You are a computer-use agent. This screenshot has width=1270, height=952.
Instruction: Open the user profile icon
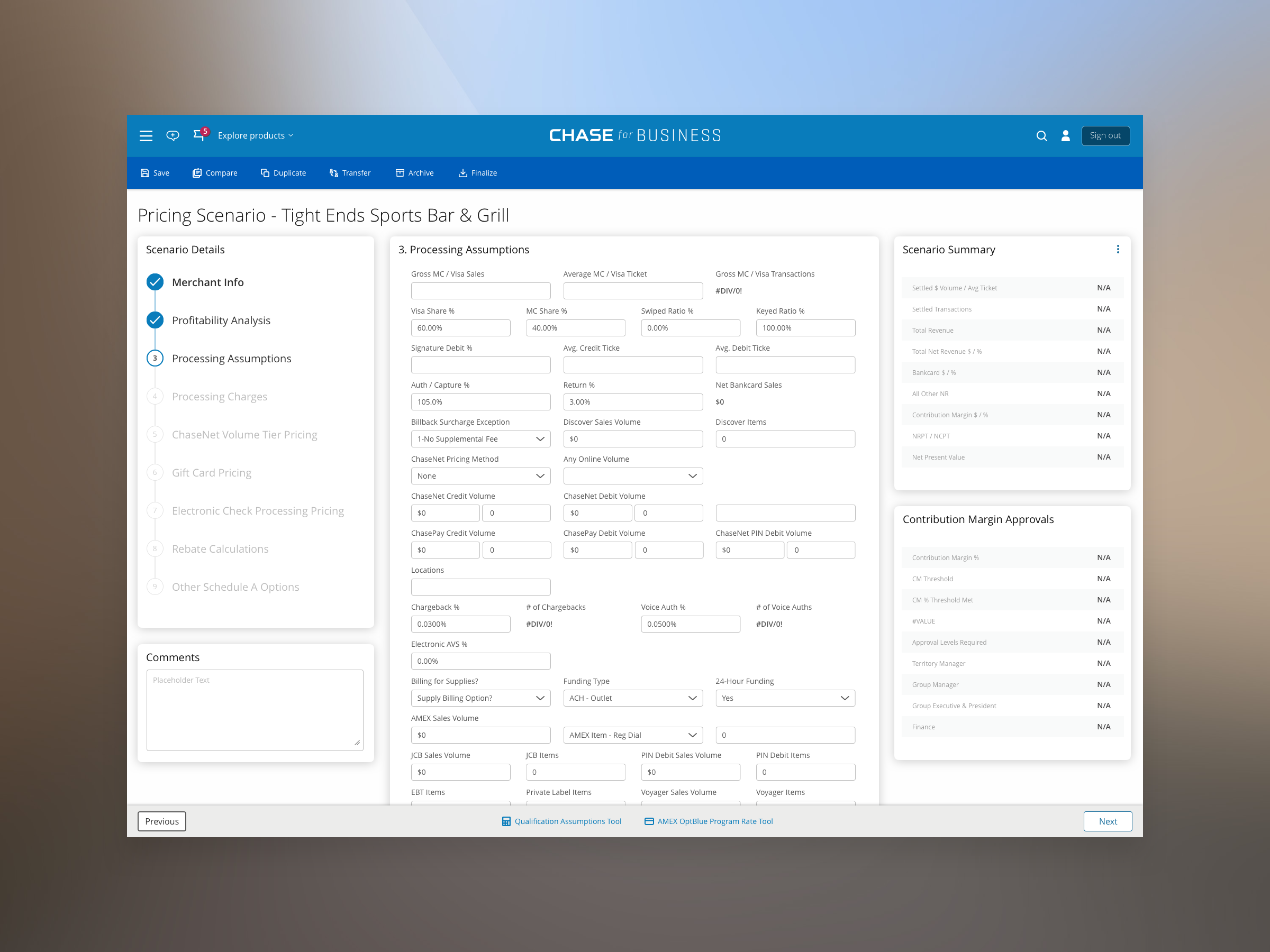(x=1066, y=135)
